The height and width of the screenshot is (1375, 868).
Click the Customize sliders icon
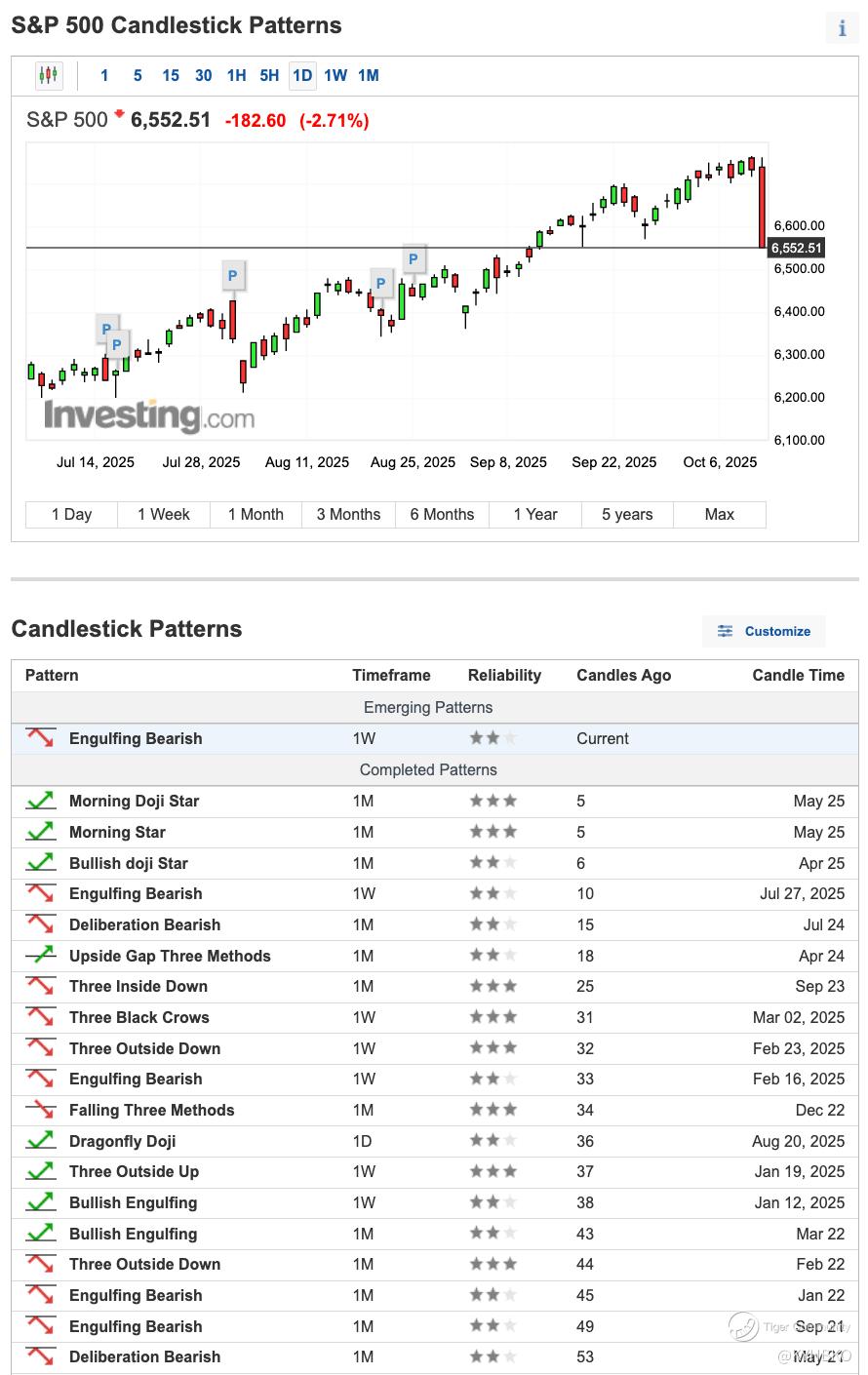tap(725, 631)
